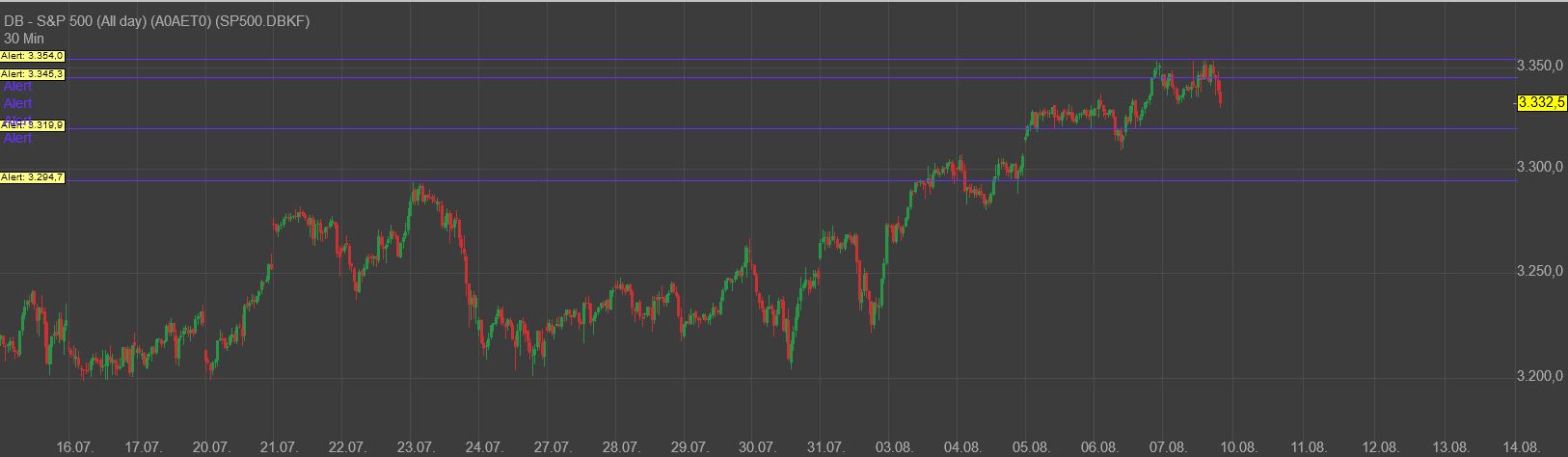Viewport: 1568px width, 457px height.
Task: Click the current price tag 3.332,5
Action: [x=1541, y=102]
